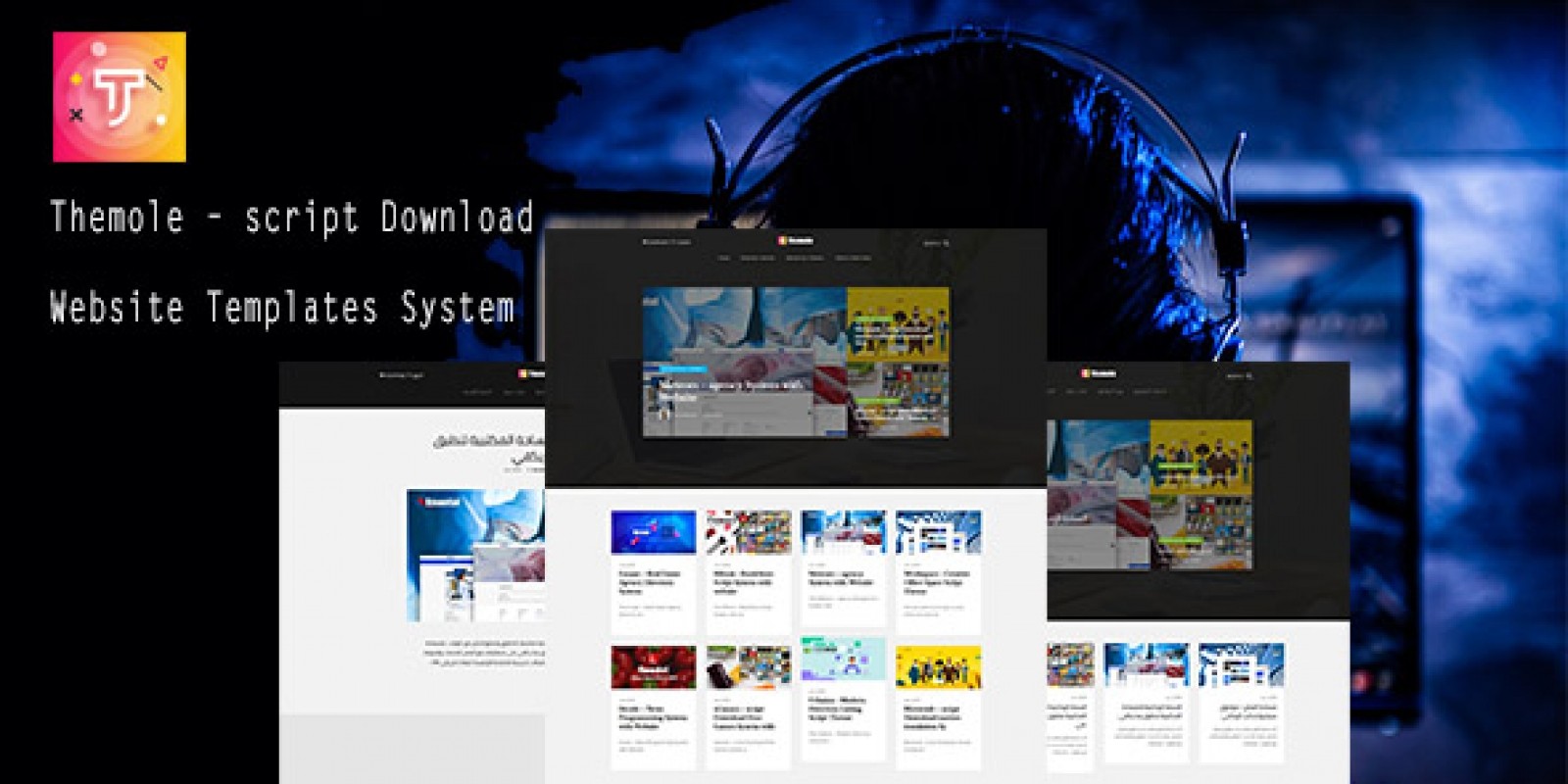Click the search icon in the right preview header
The image size is (1568, 784).
[1249, 375]
